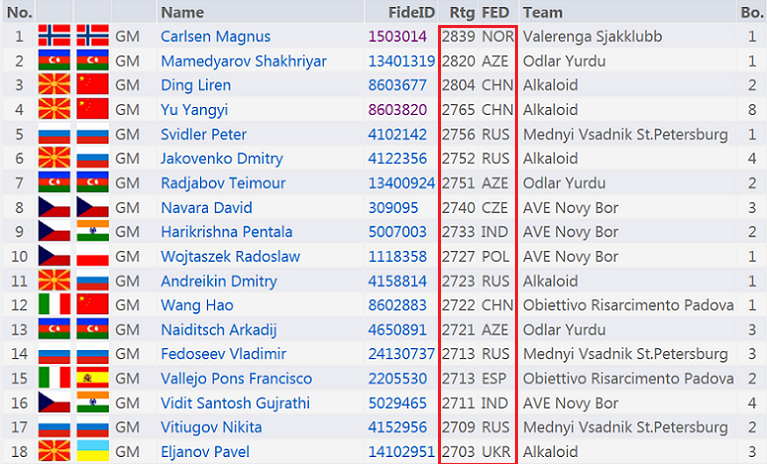Viewport: 767px width, 464px height.
Task: Click the Macedonian flag in Jakovenko Dmitry's row
Action: click(x=53, y=159)
